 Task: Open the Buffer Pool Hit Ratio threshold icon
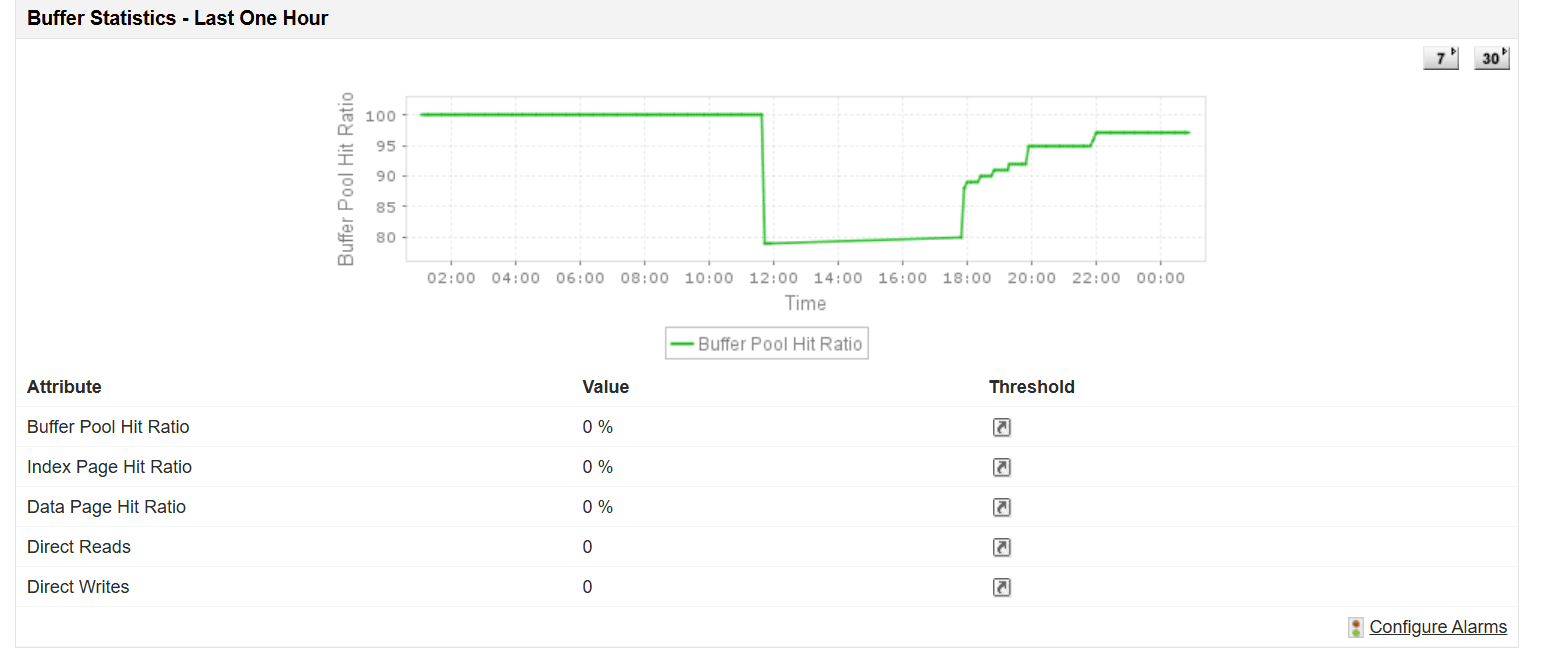[x=1002, y=427]
